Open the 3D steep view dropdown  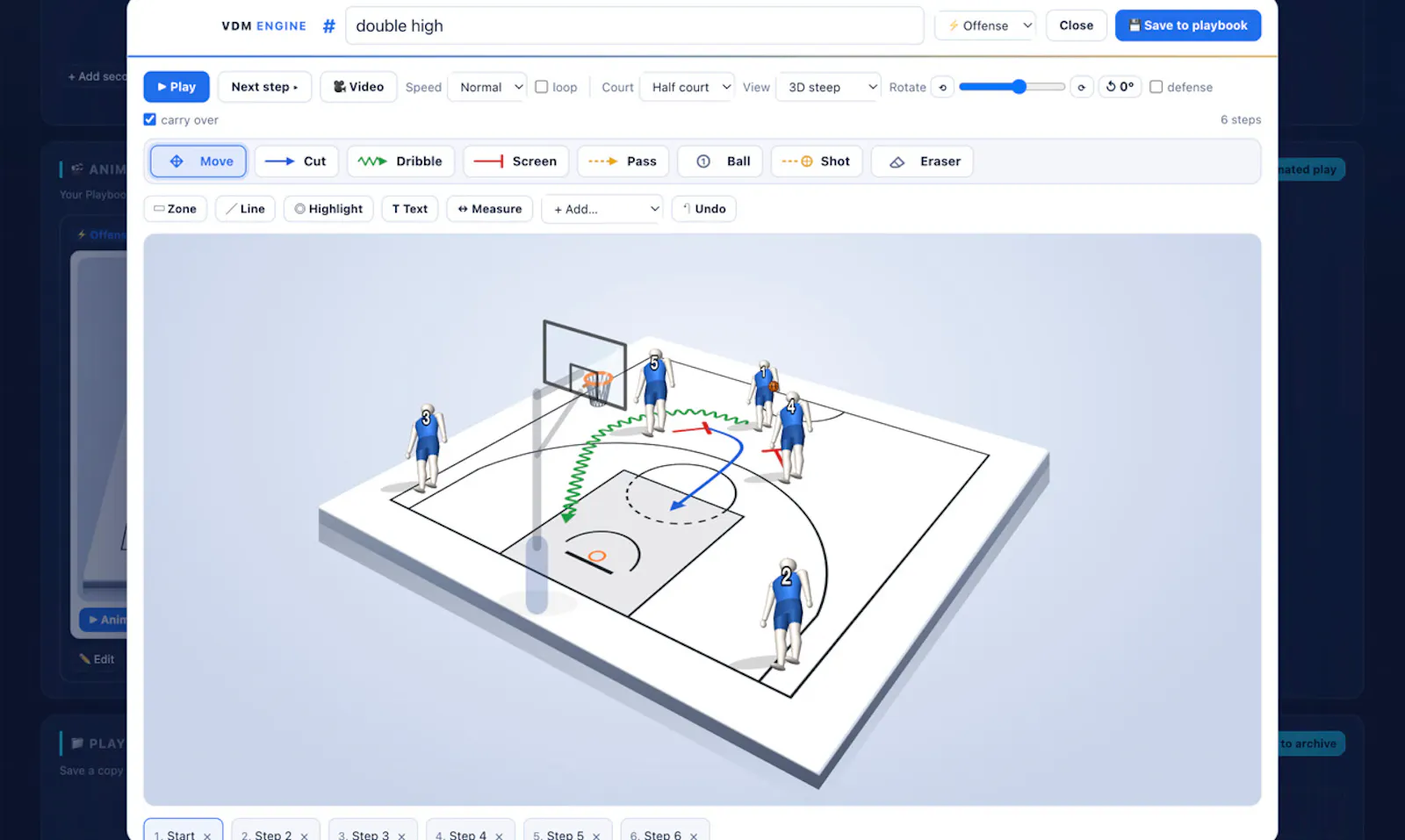828,87
